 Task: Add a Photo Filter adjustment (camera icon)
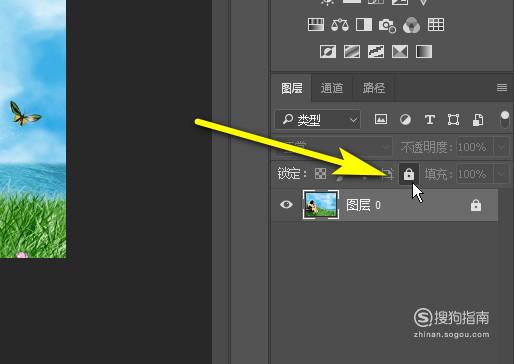(387, 25)
